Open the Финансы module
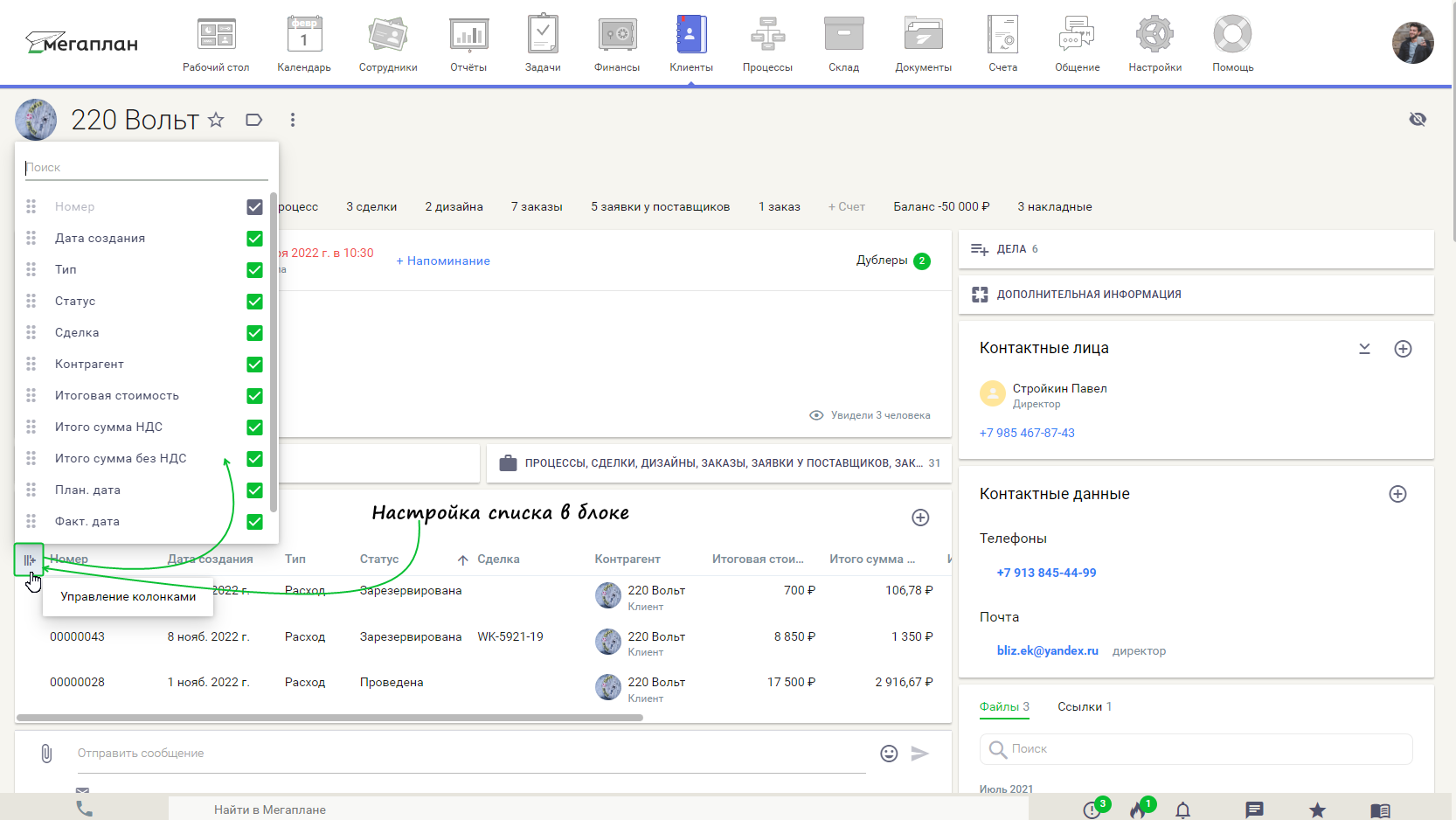Screen dimensions: 1456x820 [617, 44]
